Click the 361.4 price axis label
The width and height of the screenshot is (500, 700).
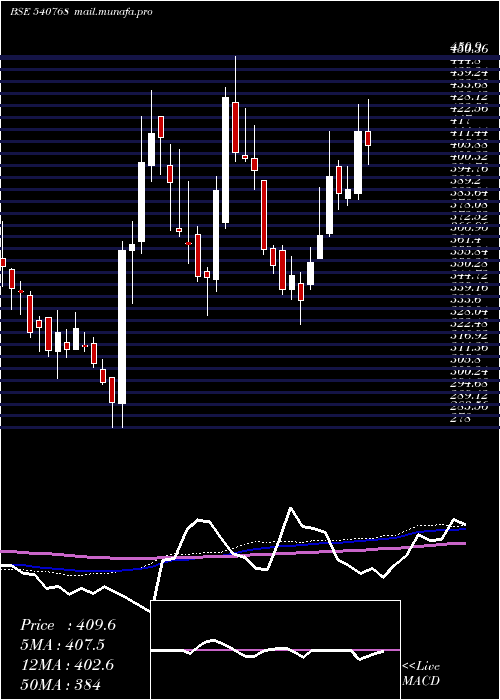(x=466, y=241)
